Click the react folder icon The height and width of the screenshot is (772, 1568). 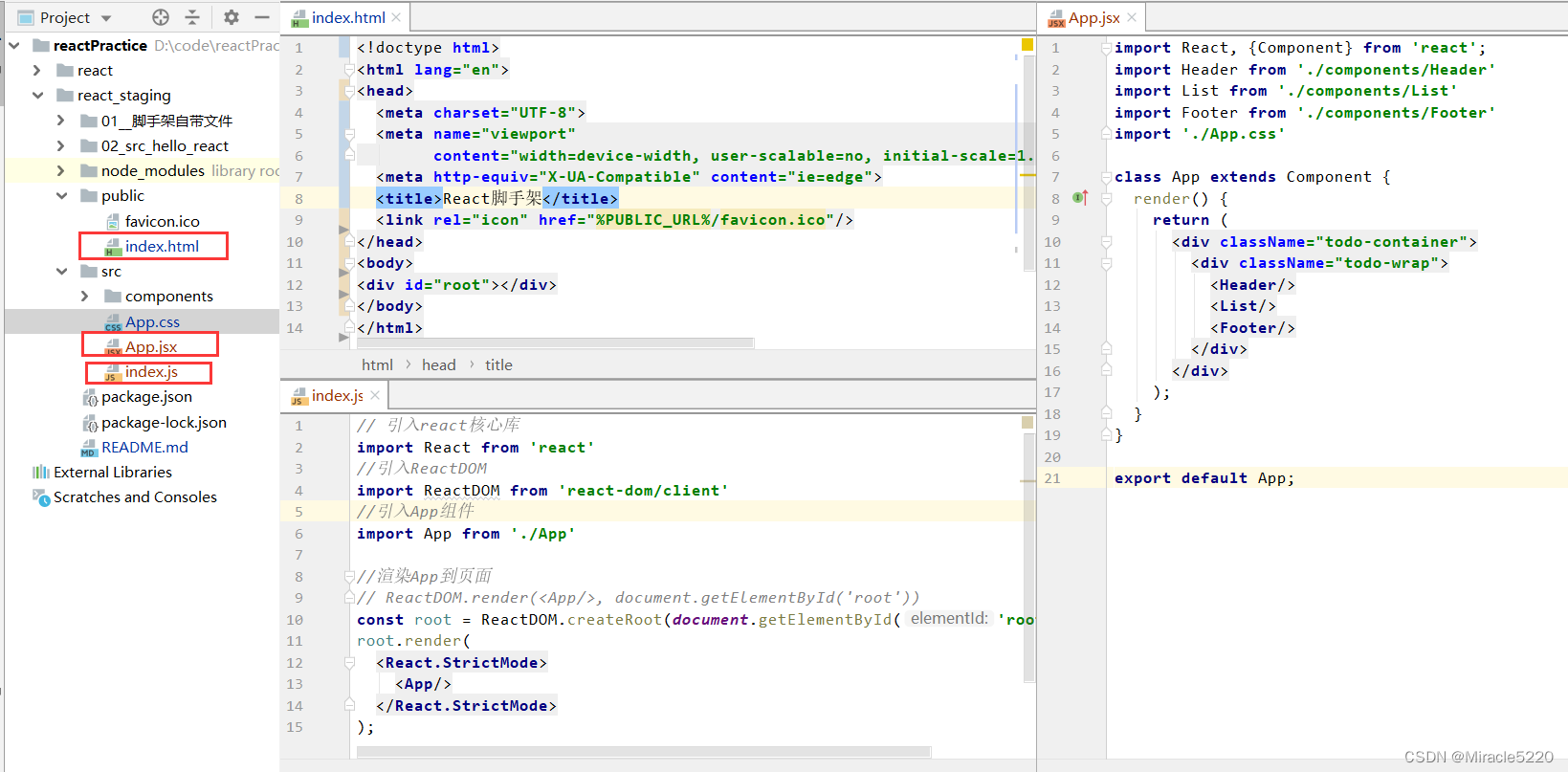click(x=65, y=70)
